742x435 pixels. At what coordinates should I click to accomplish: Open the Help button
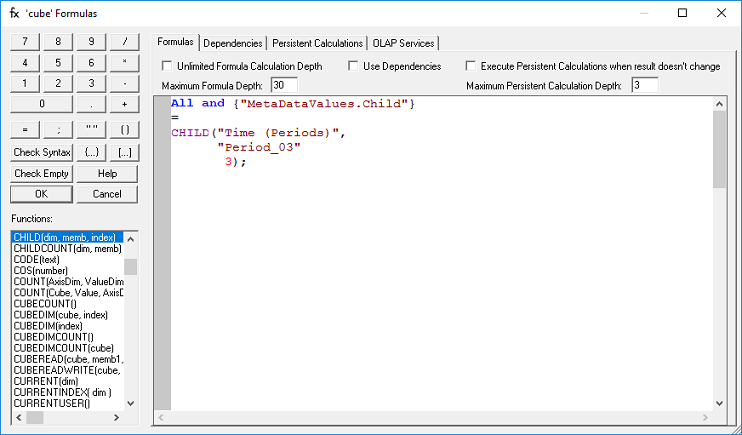tap(107, 173)
